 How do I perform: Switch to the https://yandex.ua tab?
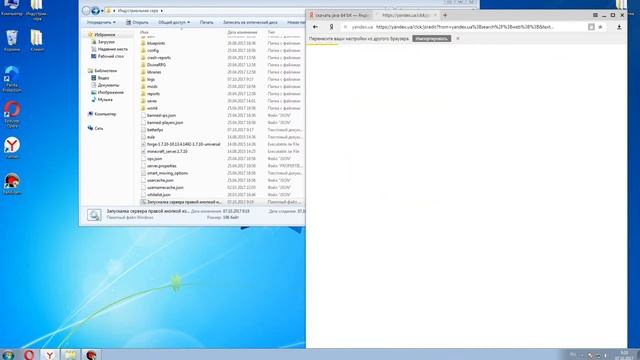[406, 15]
